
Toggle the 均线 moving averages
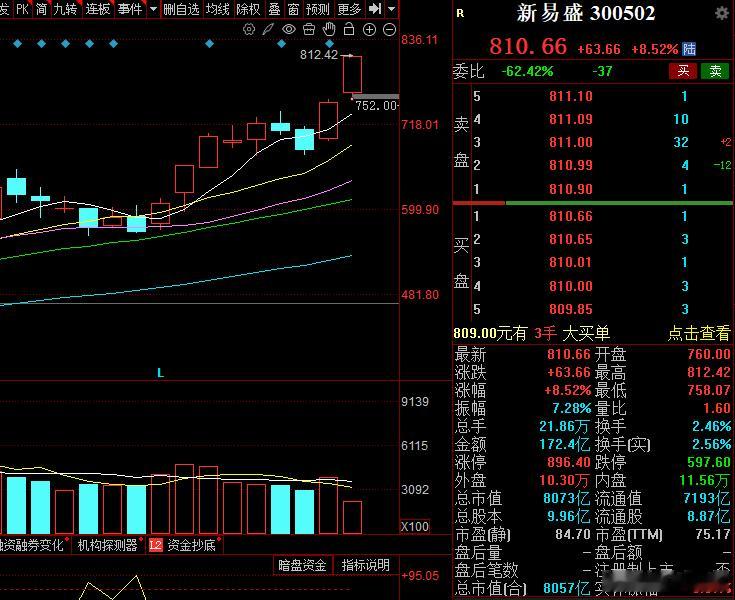click(x=218, y=8)
